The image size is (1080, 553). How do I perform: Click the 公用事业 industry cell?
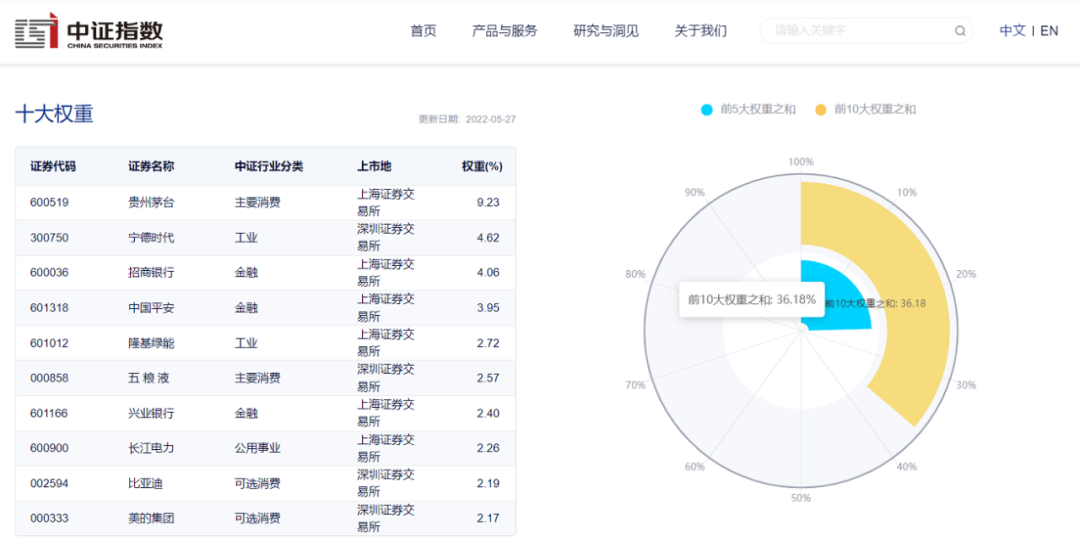click(x=258, y=448)
